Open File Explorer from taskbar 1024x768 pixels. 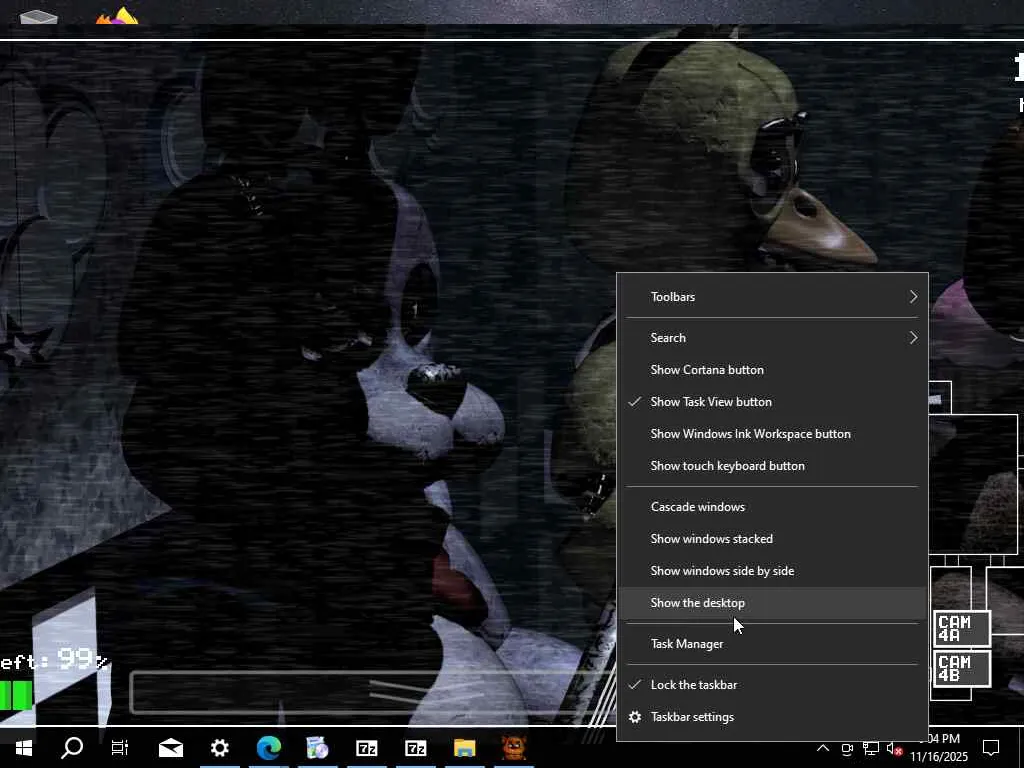(465, 747)
